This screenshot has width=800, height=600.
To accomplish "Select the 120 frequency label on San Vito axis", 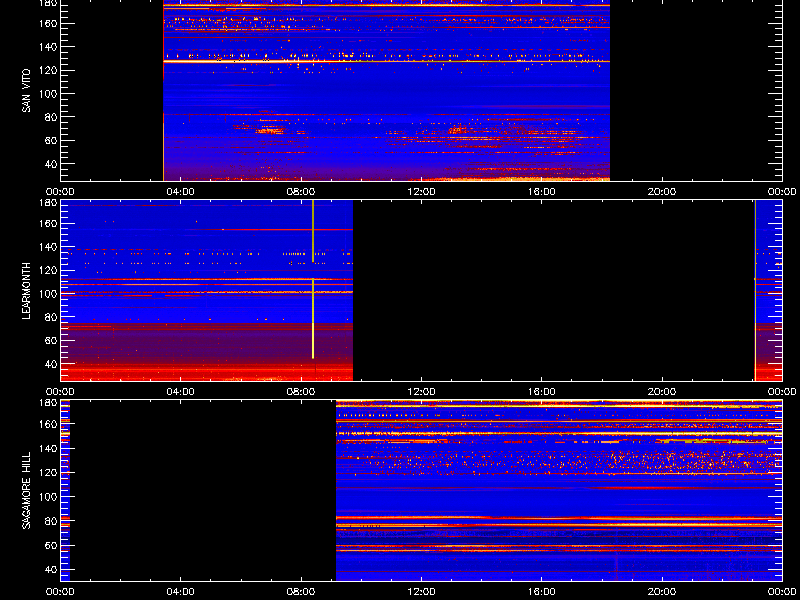I will coord(49,70).
